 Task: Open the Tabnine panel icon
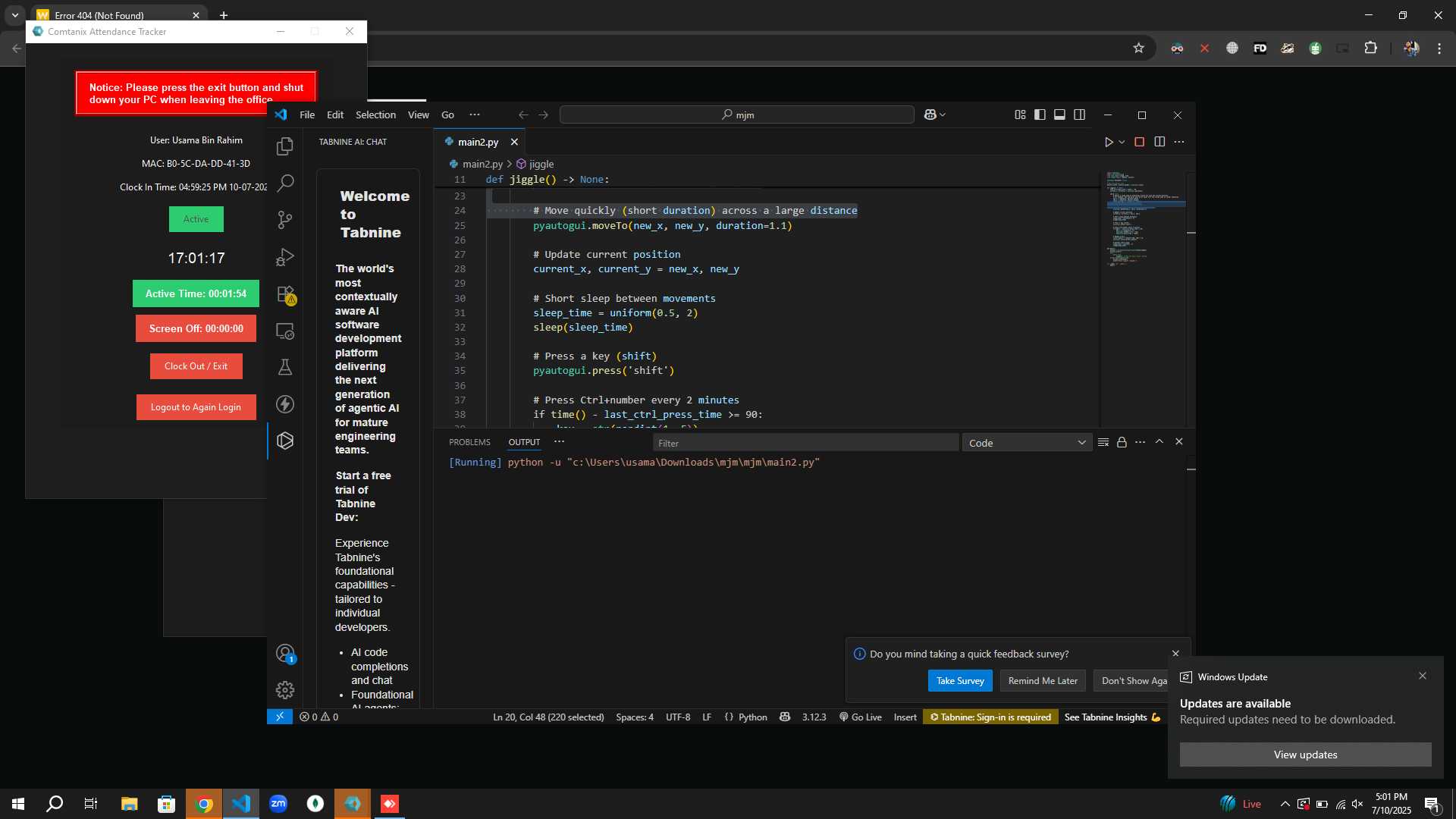click(285, 441)
